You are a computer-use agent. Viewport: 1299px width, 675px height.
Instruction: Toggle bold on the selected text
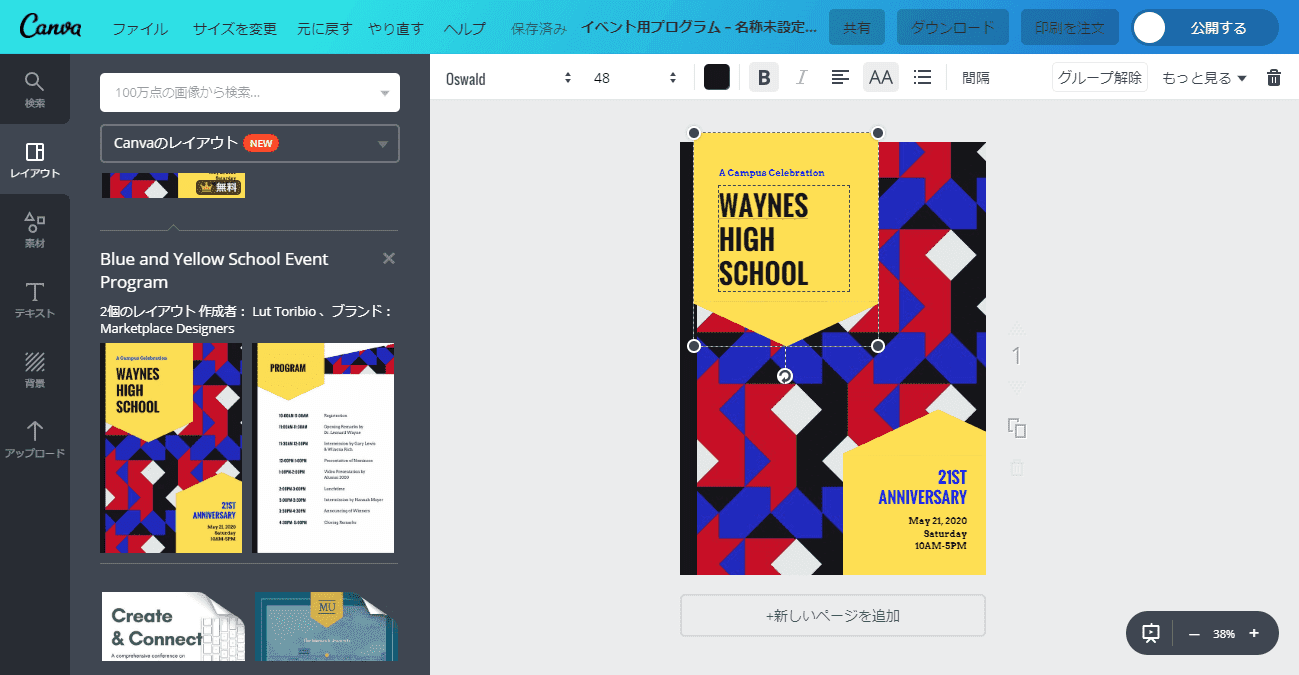pyautogui.click(x=763, y=76)
